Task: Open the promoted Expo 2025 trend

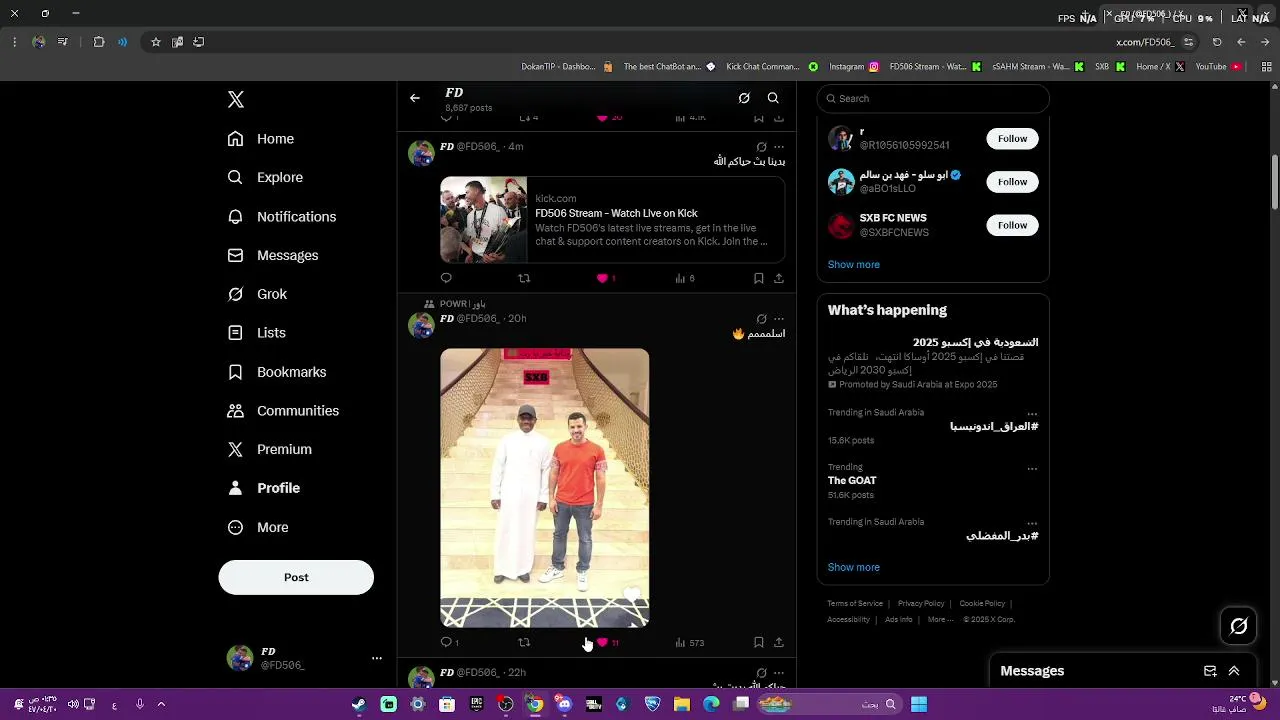Action: (933, 363)
